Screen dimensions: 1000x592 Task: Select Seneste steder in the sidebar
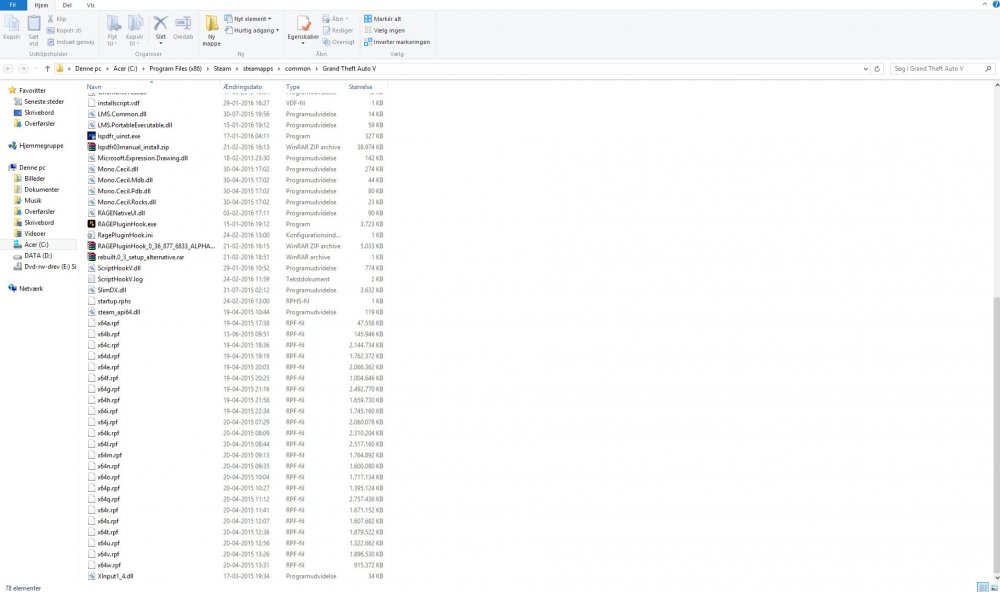(43, 101)
